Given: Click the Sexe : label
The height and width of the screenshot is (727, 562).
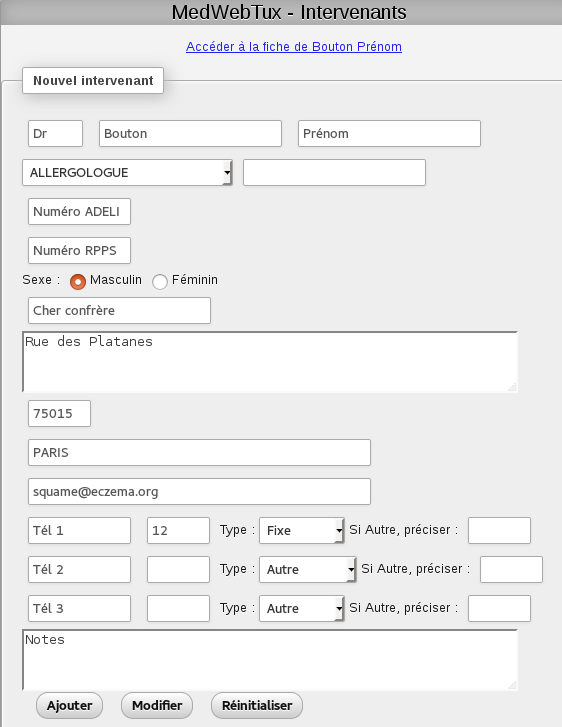Looking at the screenshot, I should pos(41,280).
